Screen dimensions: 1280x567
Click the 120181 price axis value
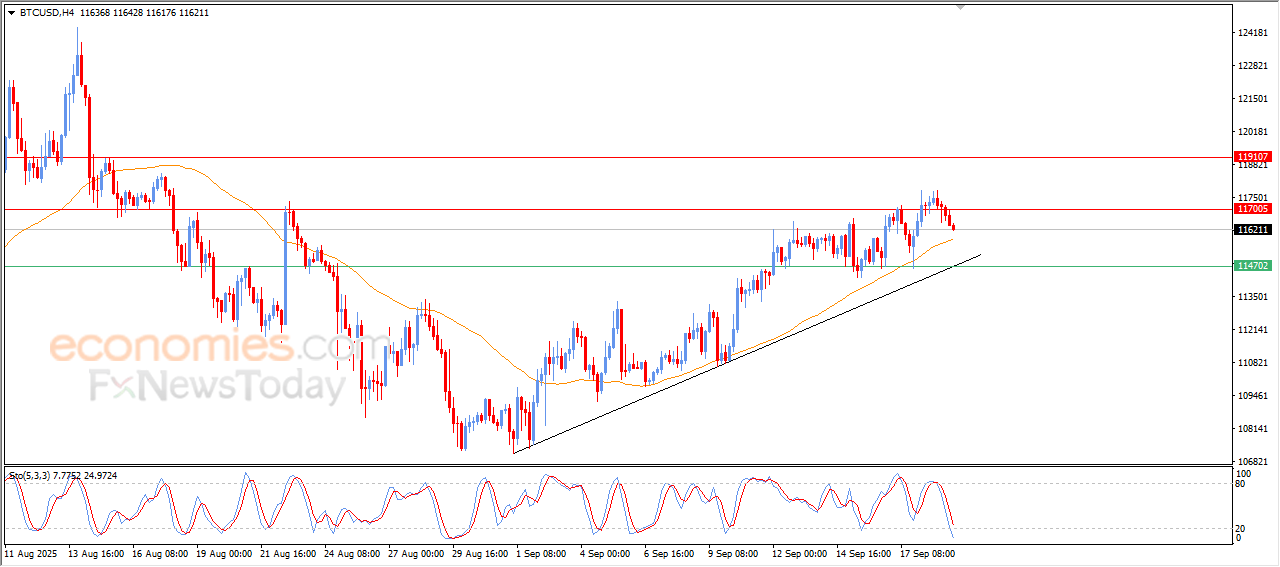(x=1253, y=132)
